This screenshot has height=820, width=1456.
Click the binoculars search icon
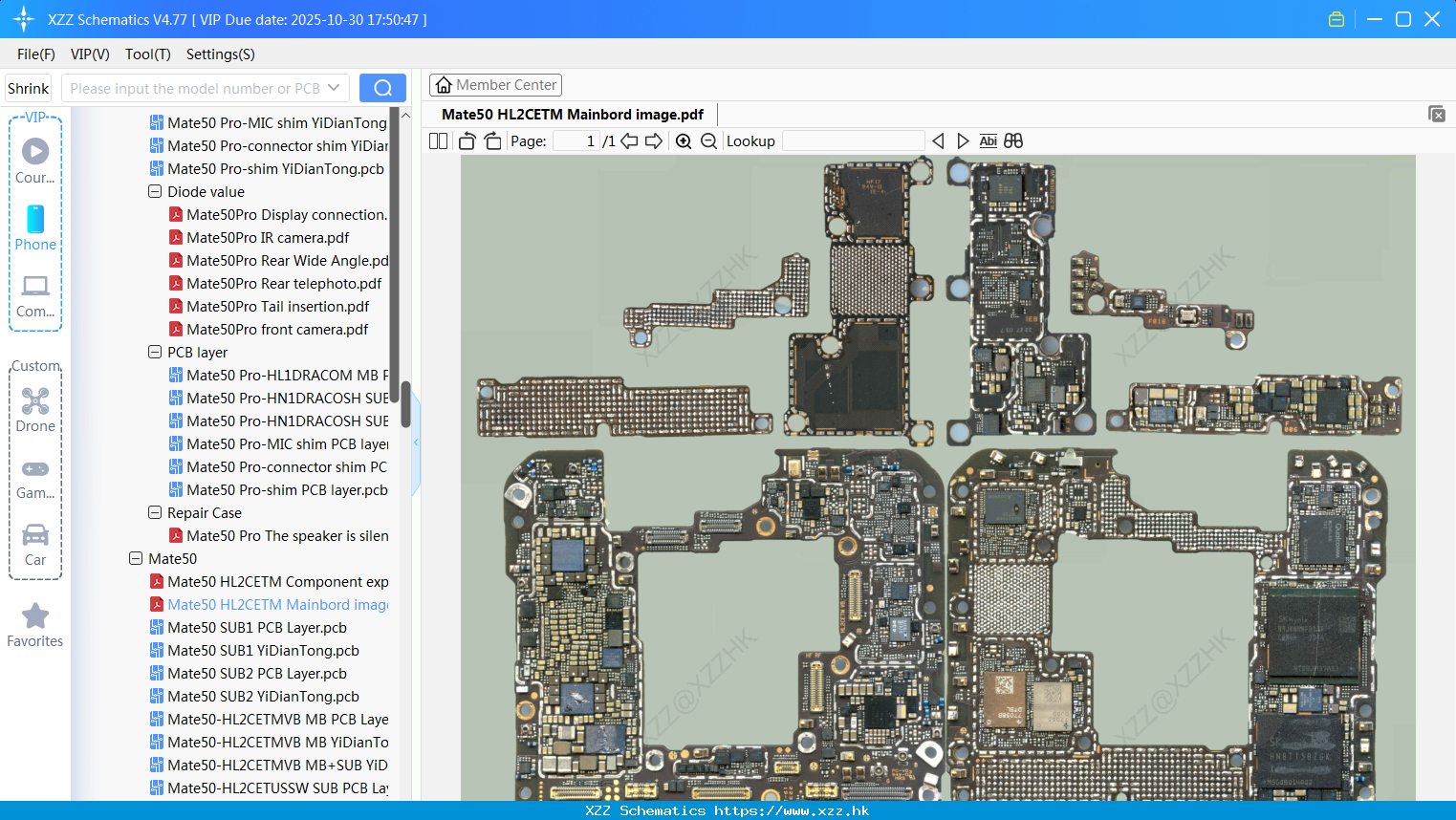1013,140
